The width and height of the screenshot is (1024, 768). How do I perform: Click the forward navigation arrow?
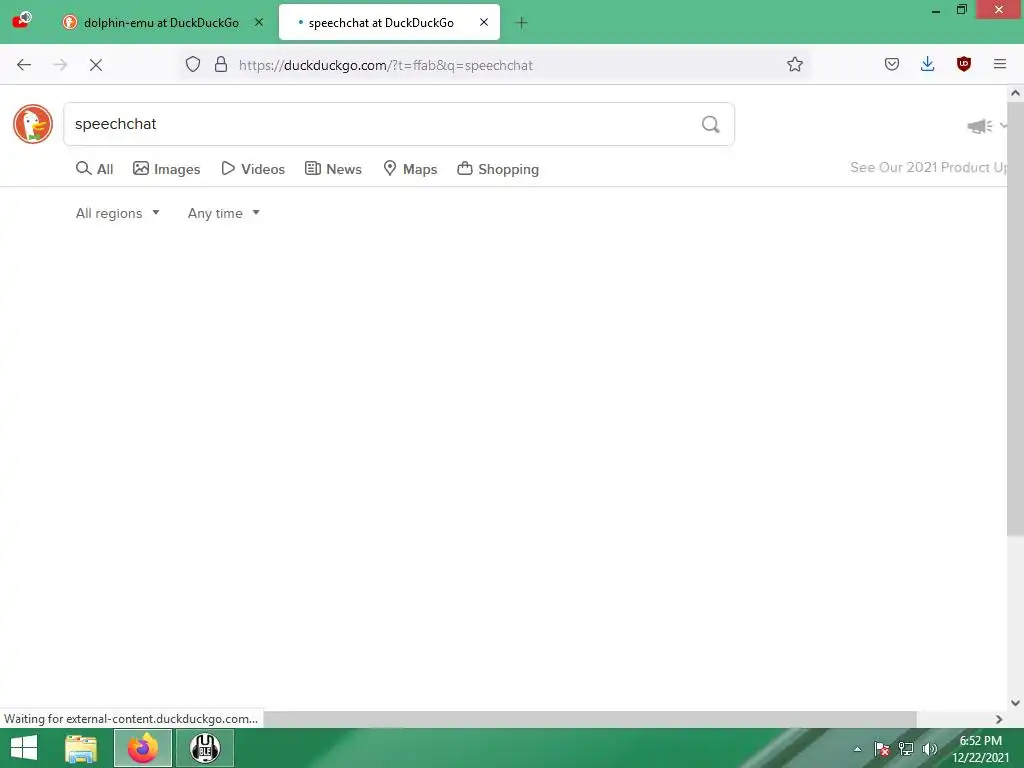60,65
